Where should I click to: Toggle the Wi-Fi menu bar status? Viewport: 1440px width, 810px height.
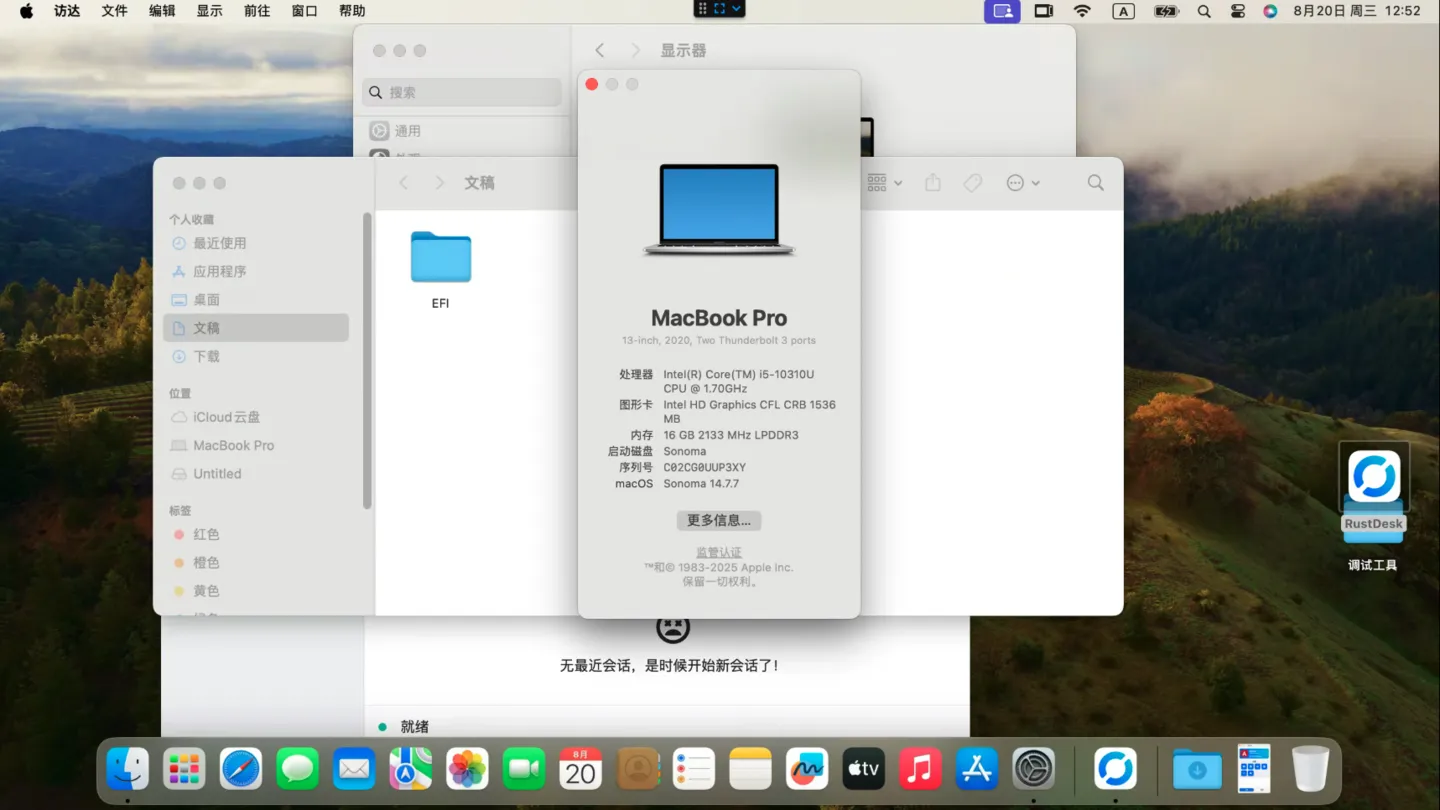click(x=1082, y=11)
